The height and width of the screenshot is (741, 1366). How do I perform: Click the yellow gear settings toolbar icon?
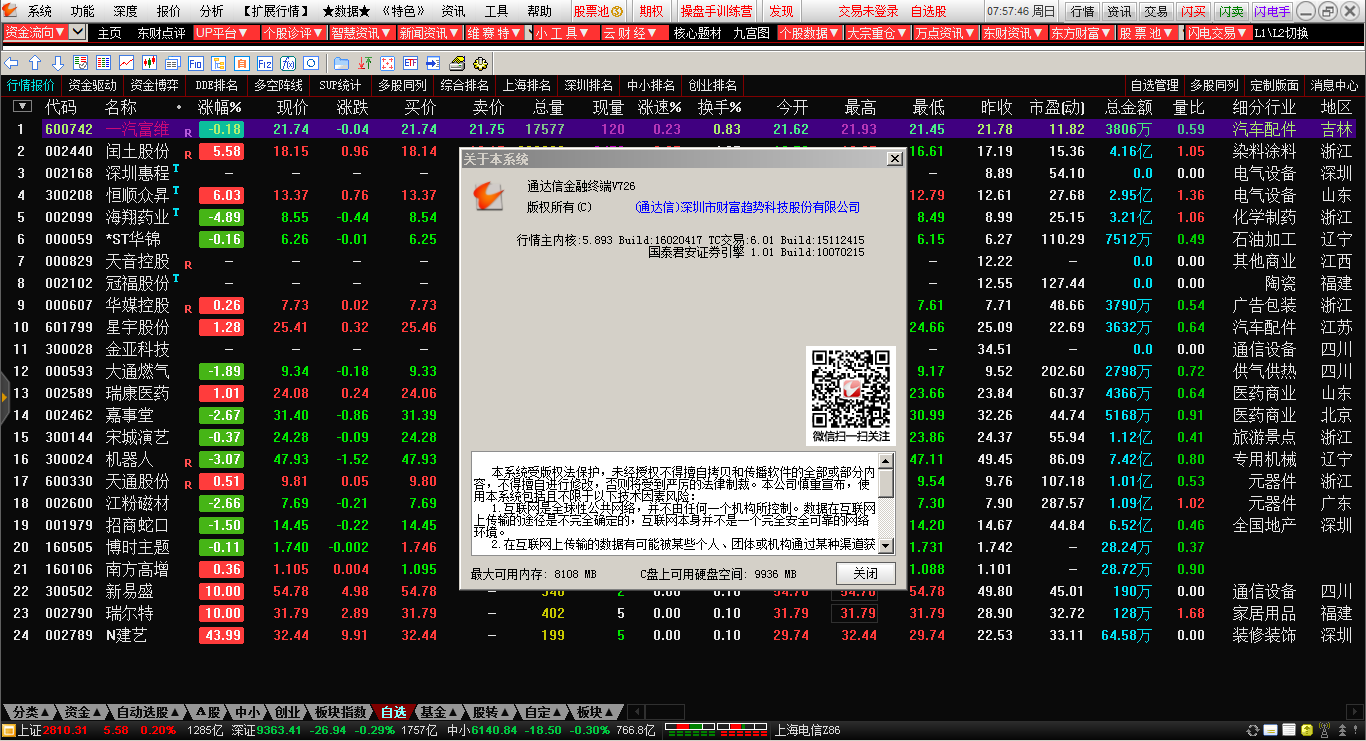pos(480,63)
